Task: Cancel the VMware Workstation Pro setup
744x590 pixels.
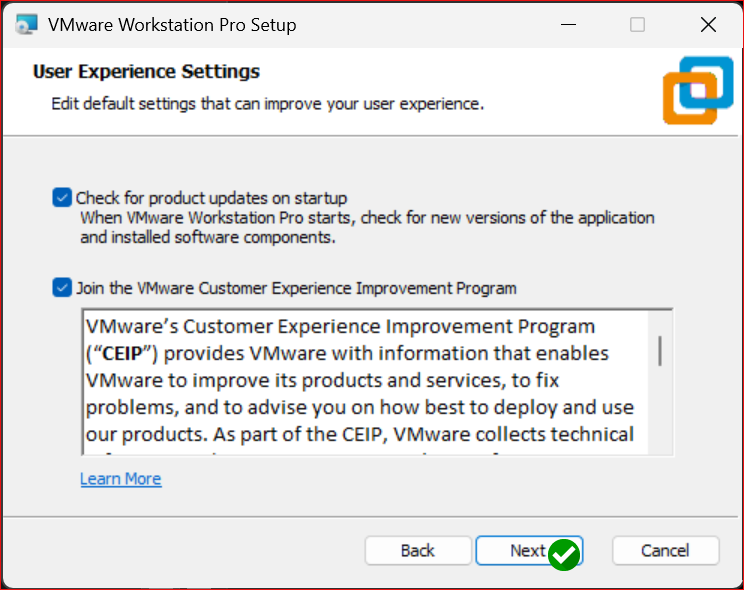Action: 666,551
